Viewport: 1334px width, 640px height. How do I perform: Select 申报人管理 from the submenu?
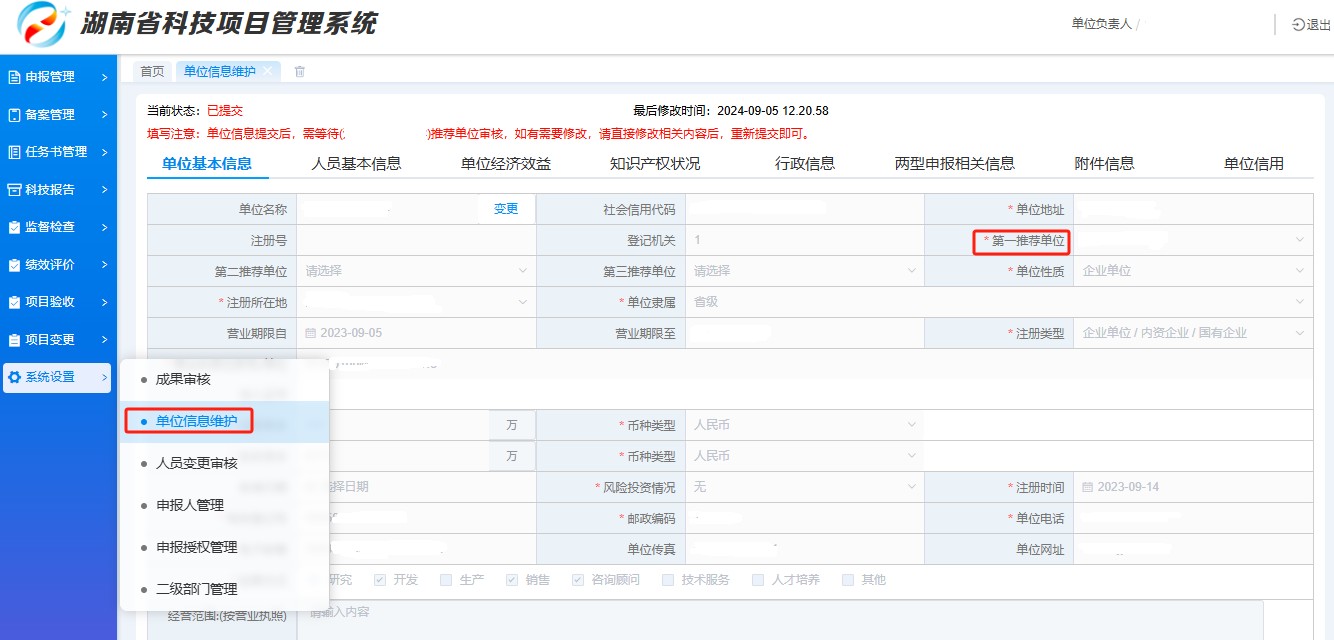(x=190, y=505)
